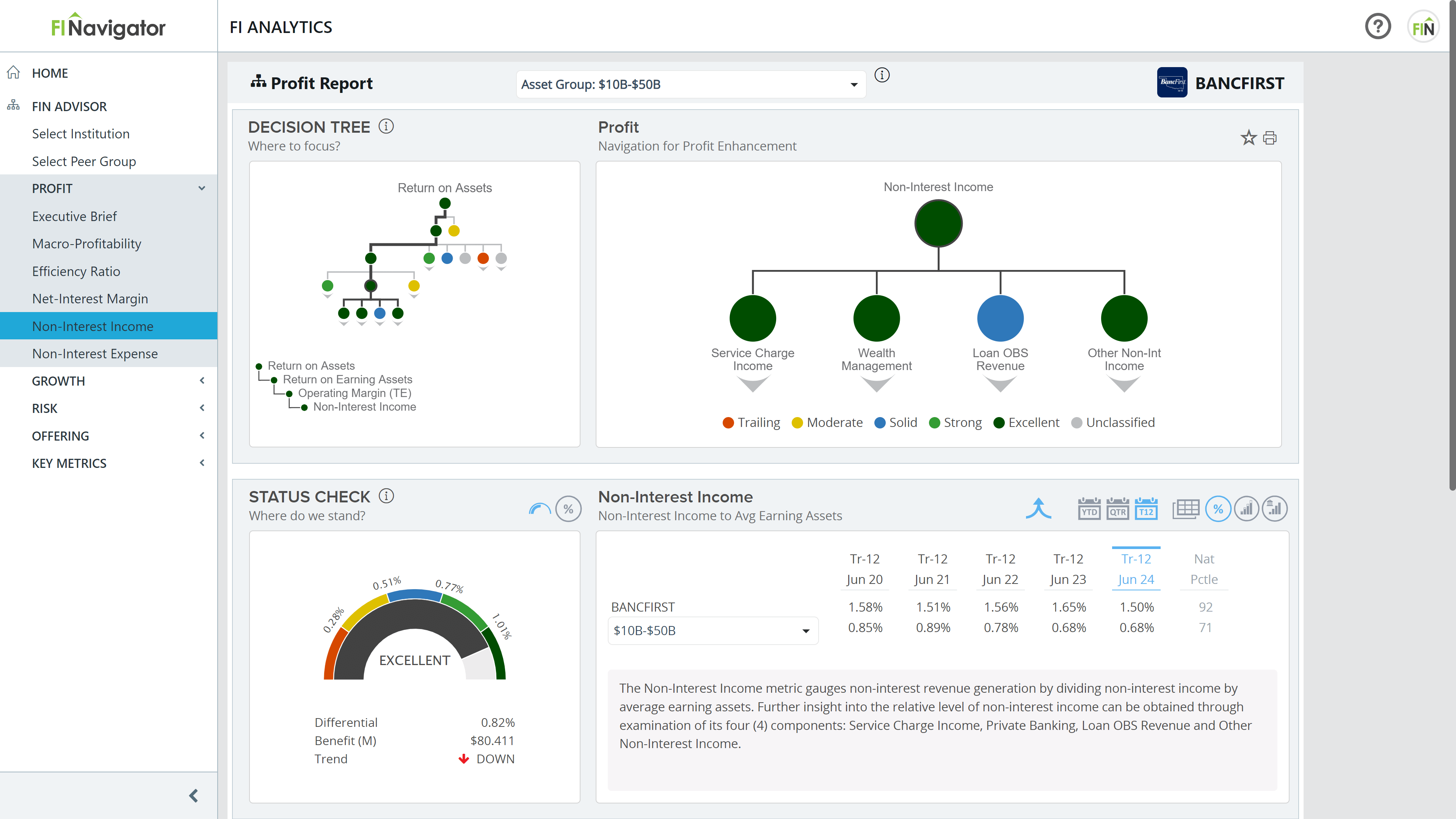The height and width of the screenshot is (819, 1456).
Task: Expand the Service Charge Income down arrow
Action: point(752,384)
